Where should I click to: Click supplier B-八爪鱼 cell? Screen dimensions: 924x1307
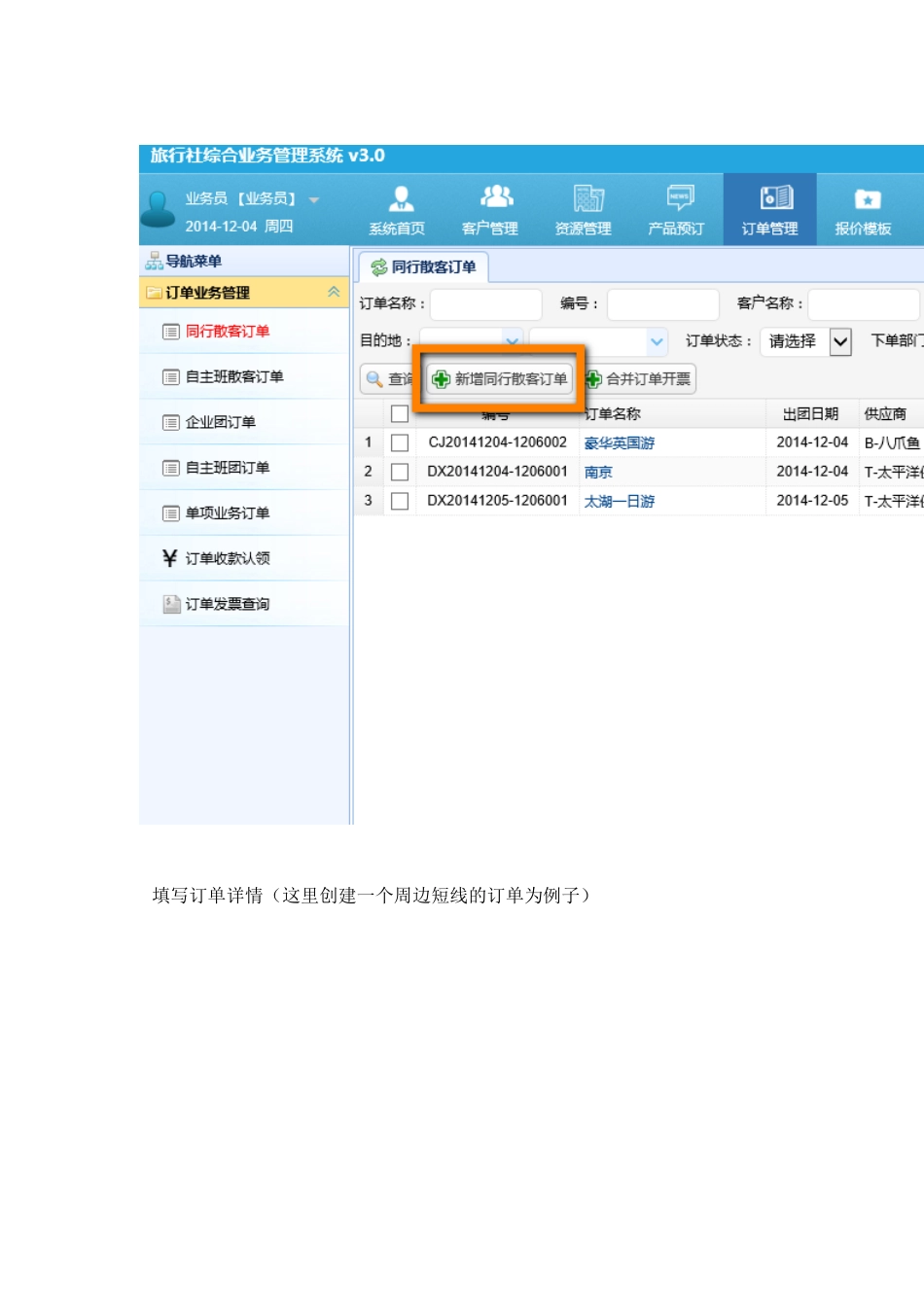[892, 443]
